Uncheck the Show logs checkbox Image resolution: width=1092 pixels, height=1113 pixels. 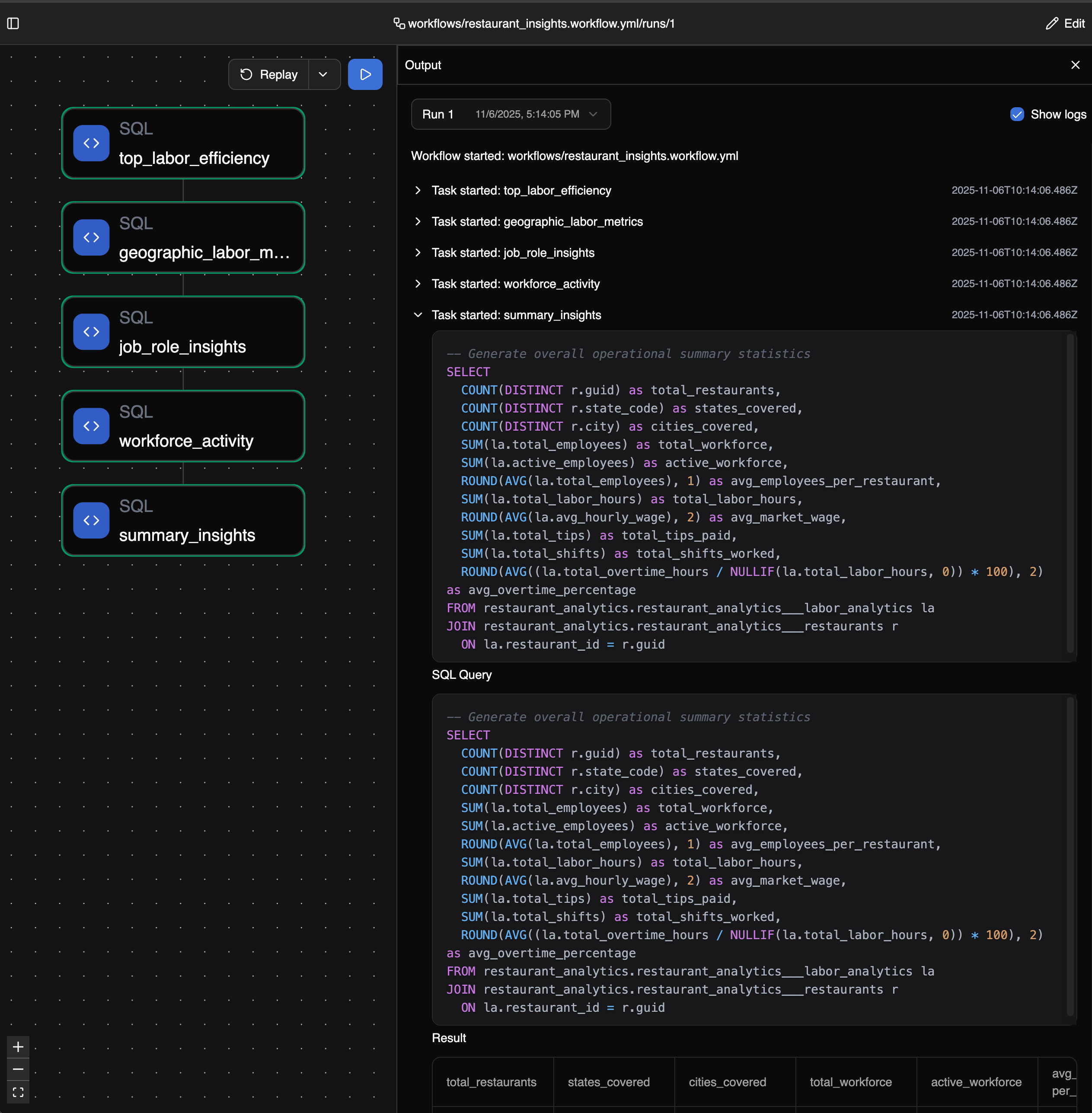[x=1016, y=114]
